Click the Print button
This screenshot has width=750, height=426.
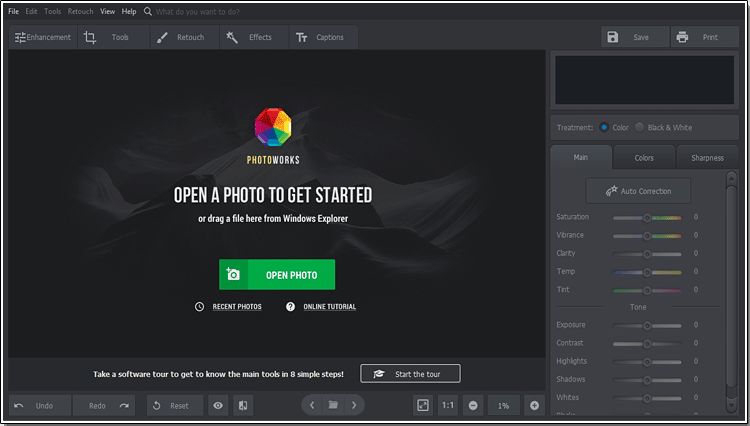705,37
